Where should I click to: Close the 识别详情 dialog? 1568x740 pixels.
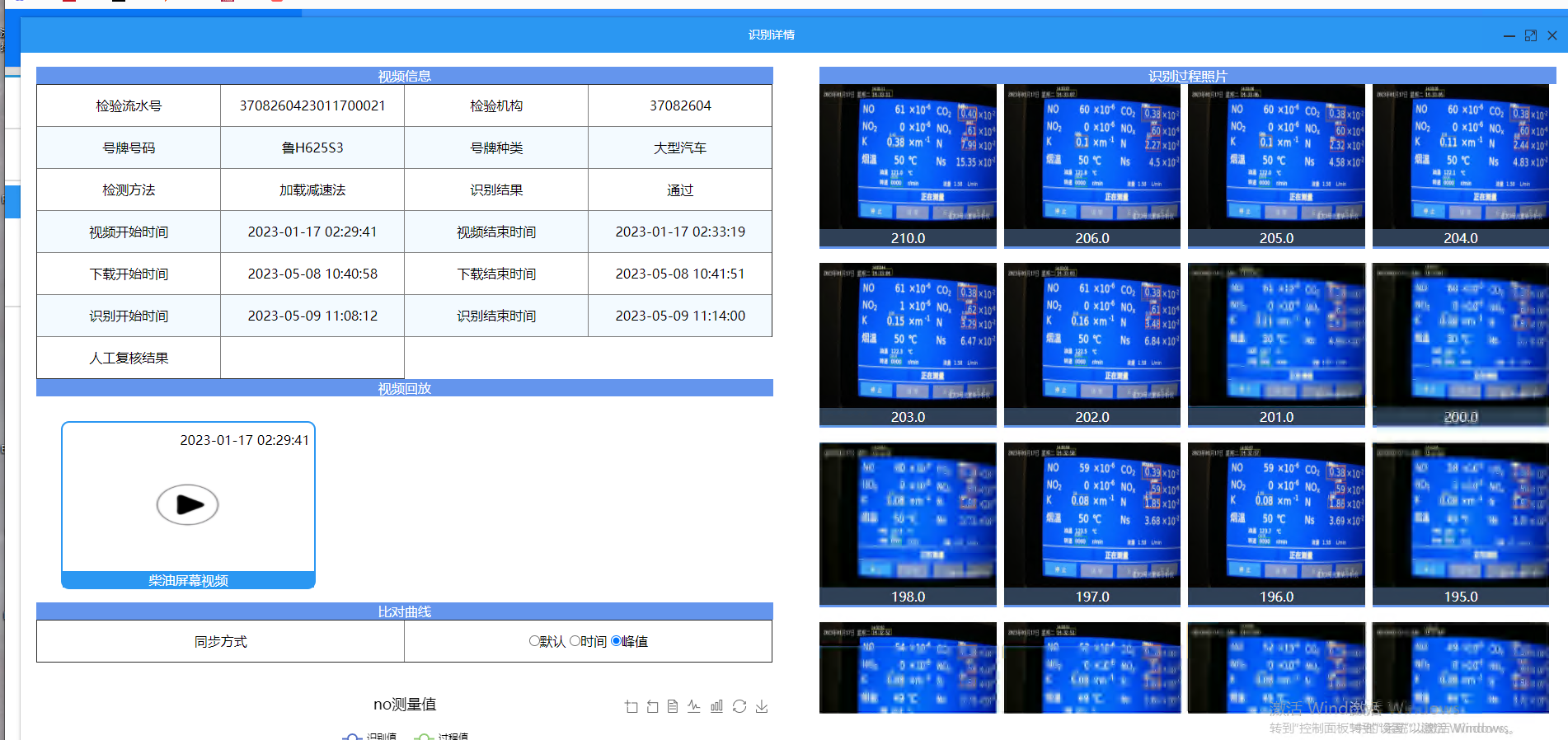click(x=1552, y=35)
